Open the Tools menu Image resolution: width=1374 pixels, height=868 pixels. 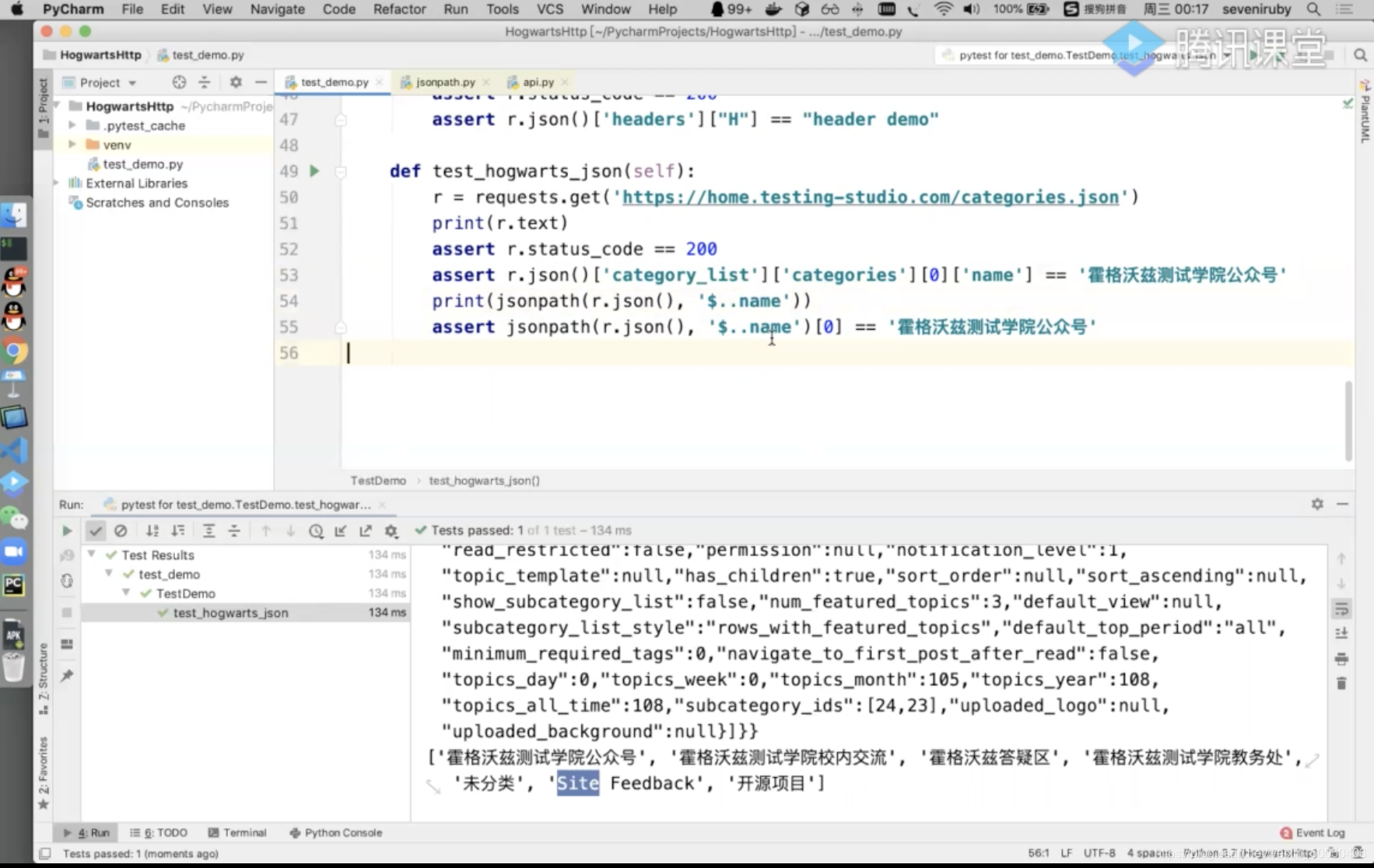tap(503, 9)
